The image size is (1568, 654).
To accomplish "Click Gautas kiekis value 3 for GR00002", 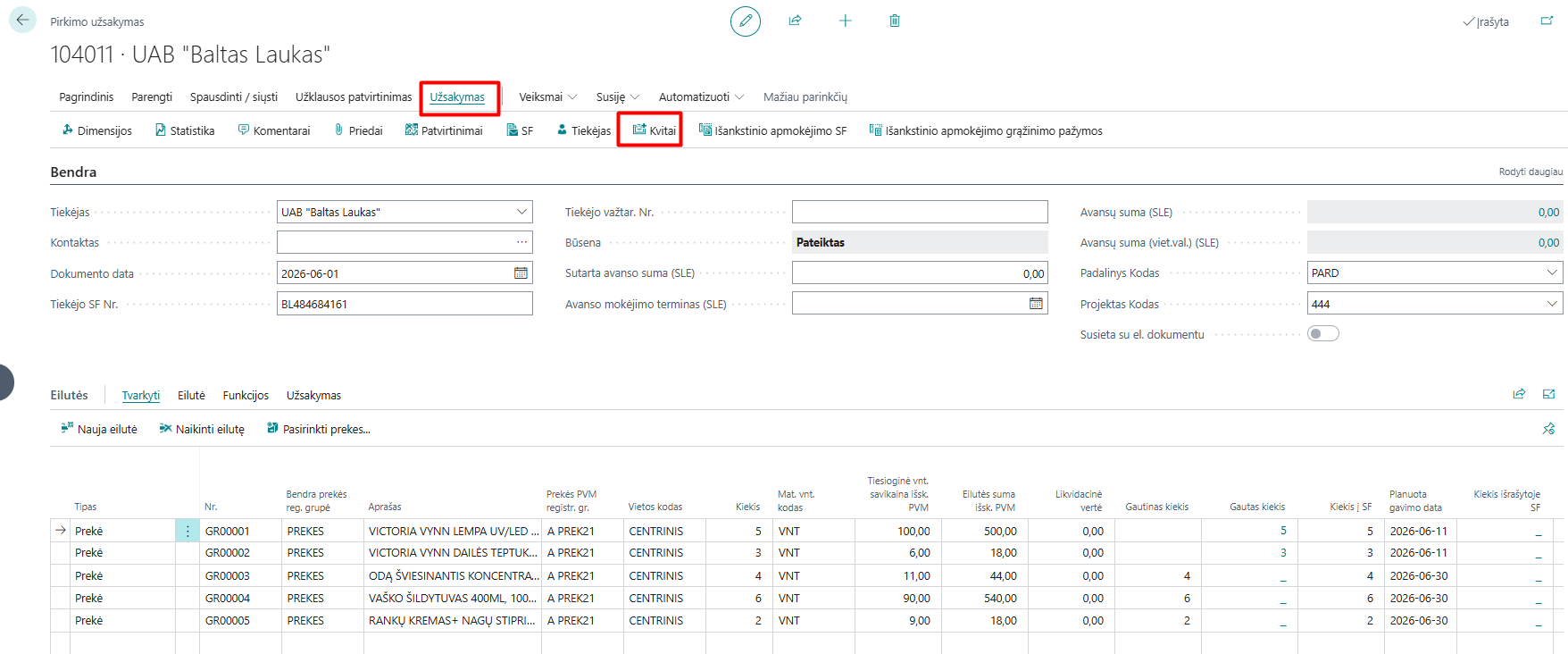I will point(1283,553).
